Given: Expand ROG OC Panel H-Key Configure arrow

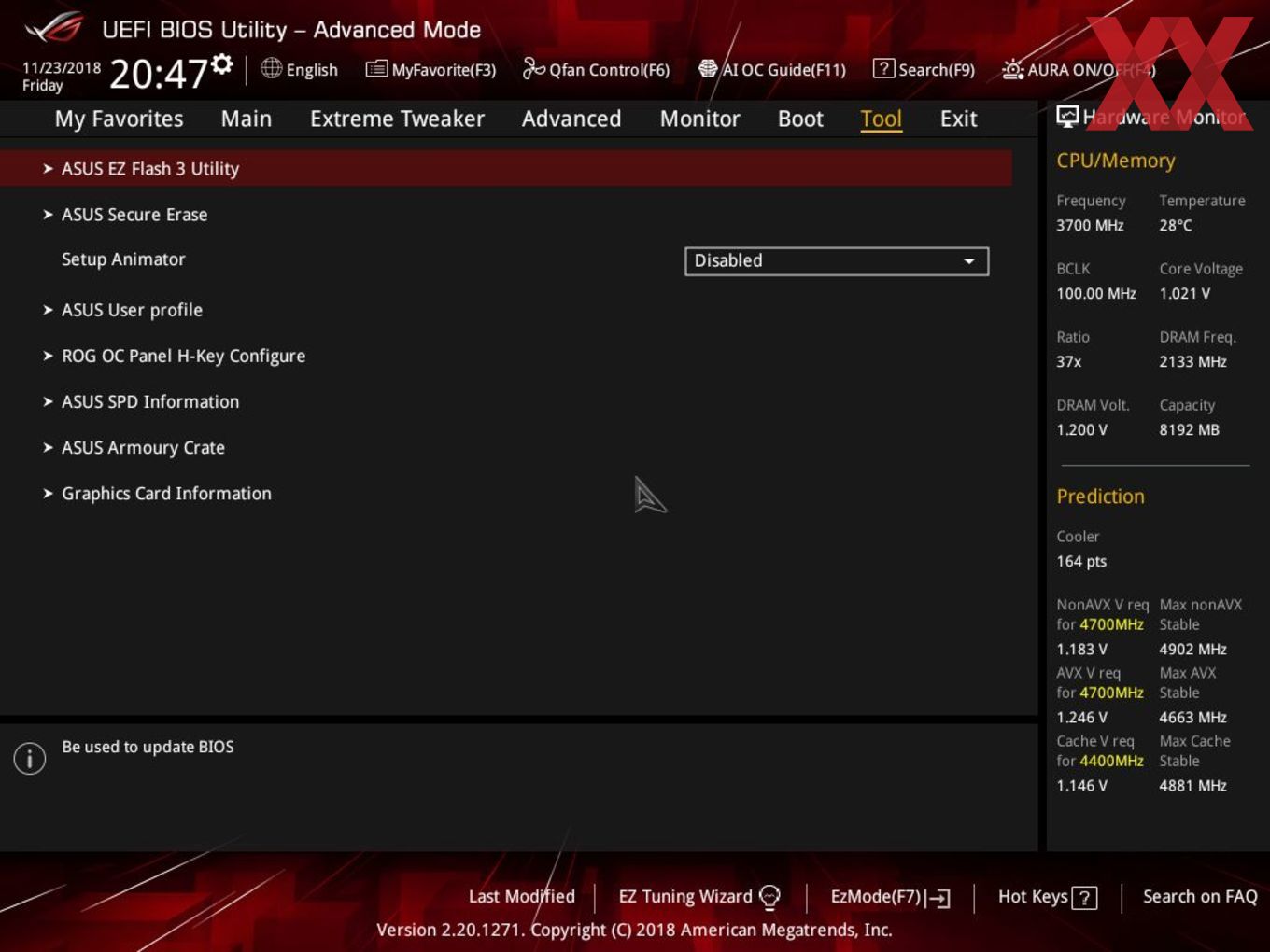Looking at the screenshot, I should click(48, 356).
